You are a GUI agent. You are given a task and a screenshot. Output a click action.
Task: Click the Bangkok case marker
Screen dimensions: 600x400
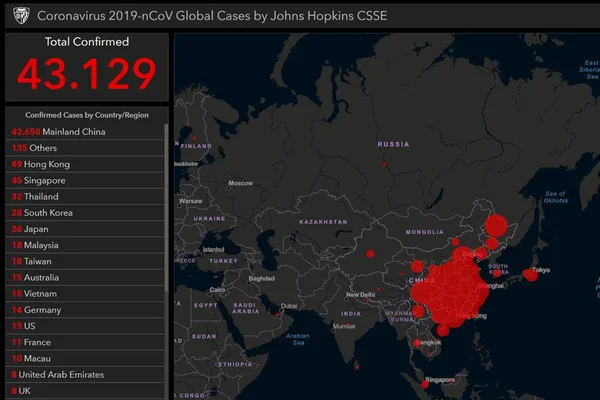click(x=417, y=343)
